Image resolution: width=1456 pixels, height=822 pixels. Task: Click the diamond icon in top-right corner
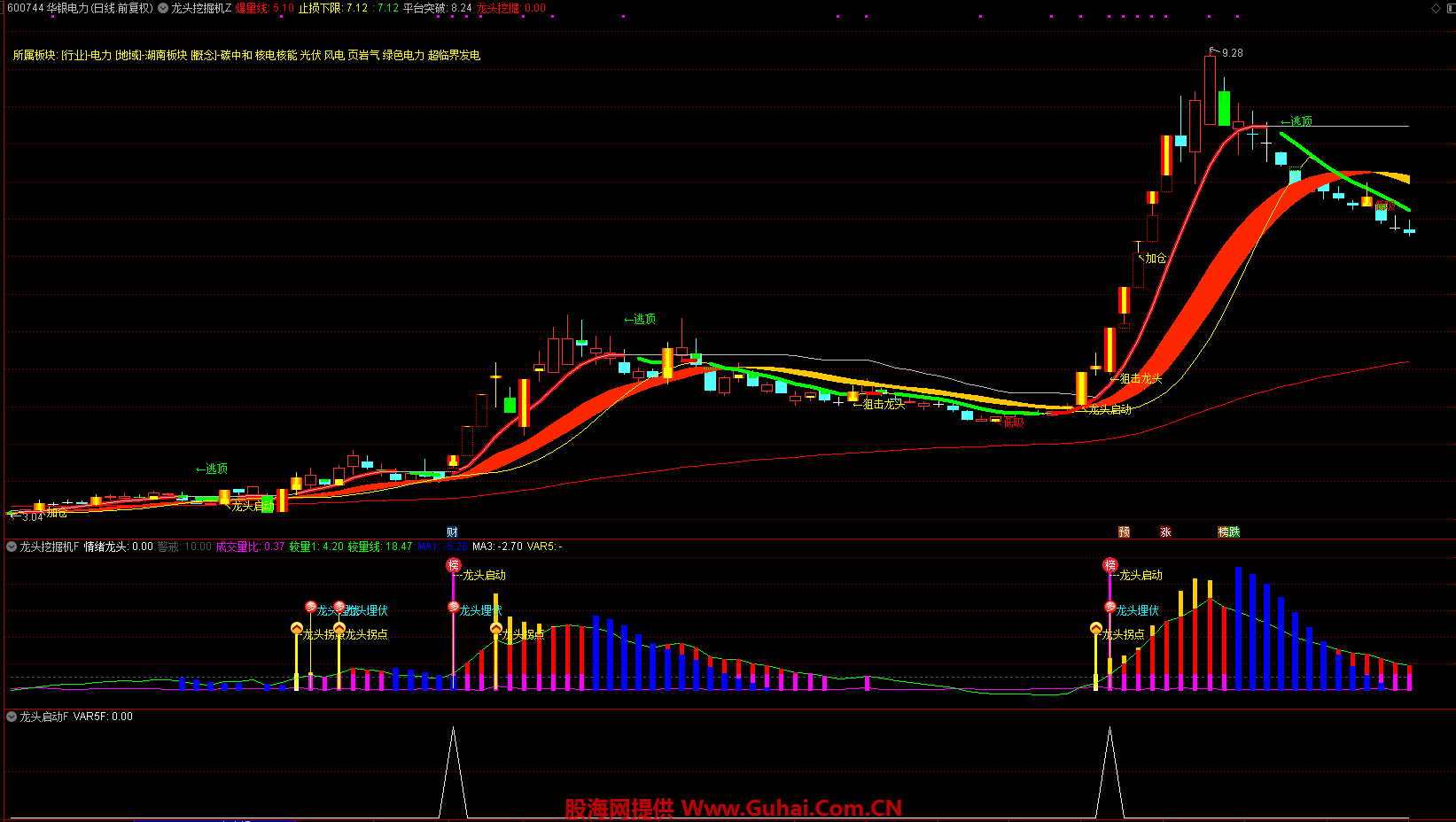[x=1437, y=8]
